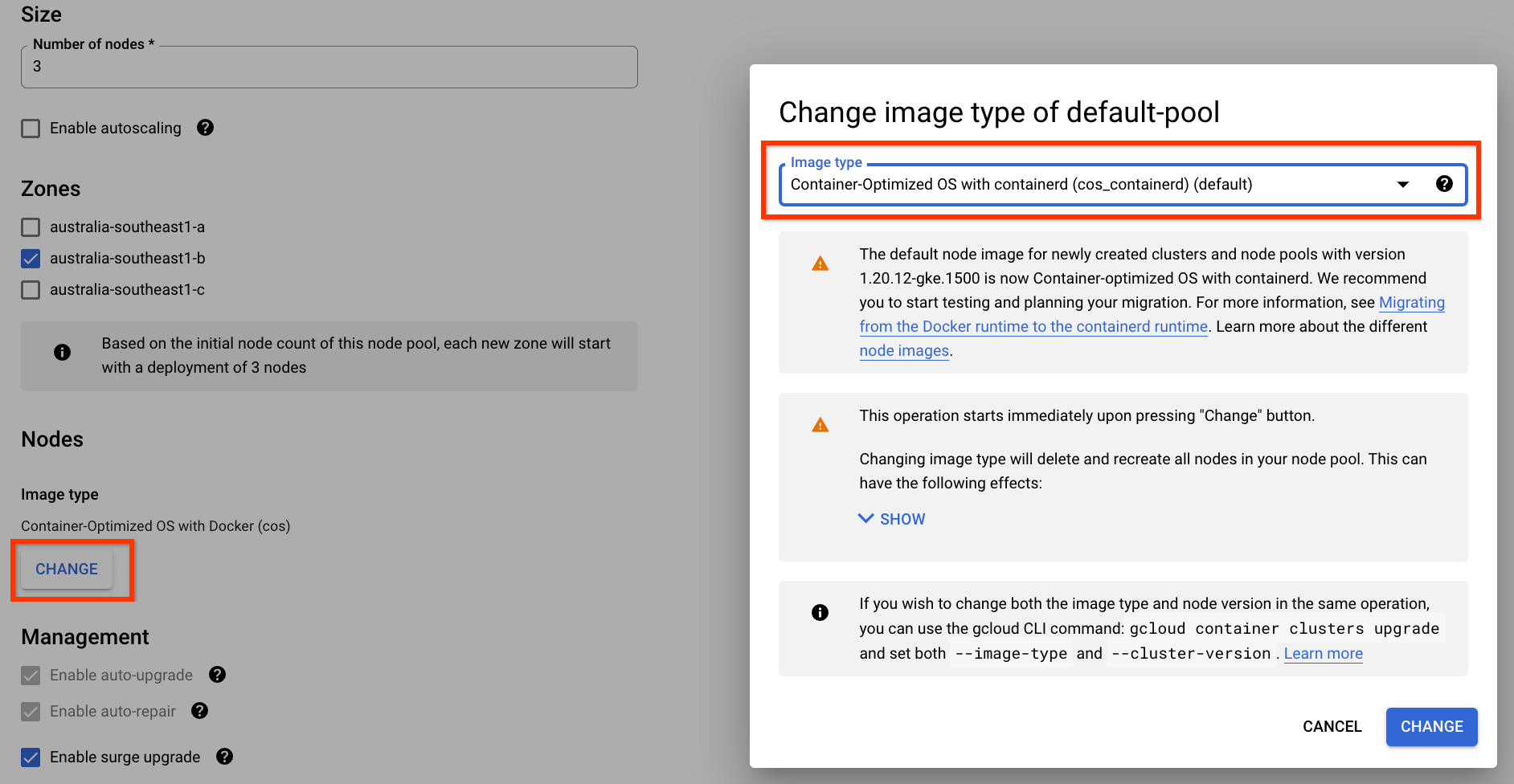
Task: Cancel the change image type dialog
Action: (x=1332, y=726)
